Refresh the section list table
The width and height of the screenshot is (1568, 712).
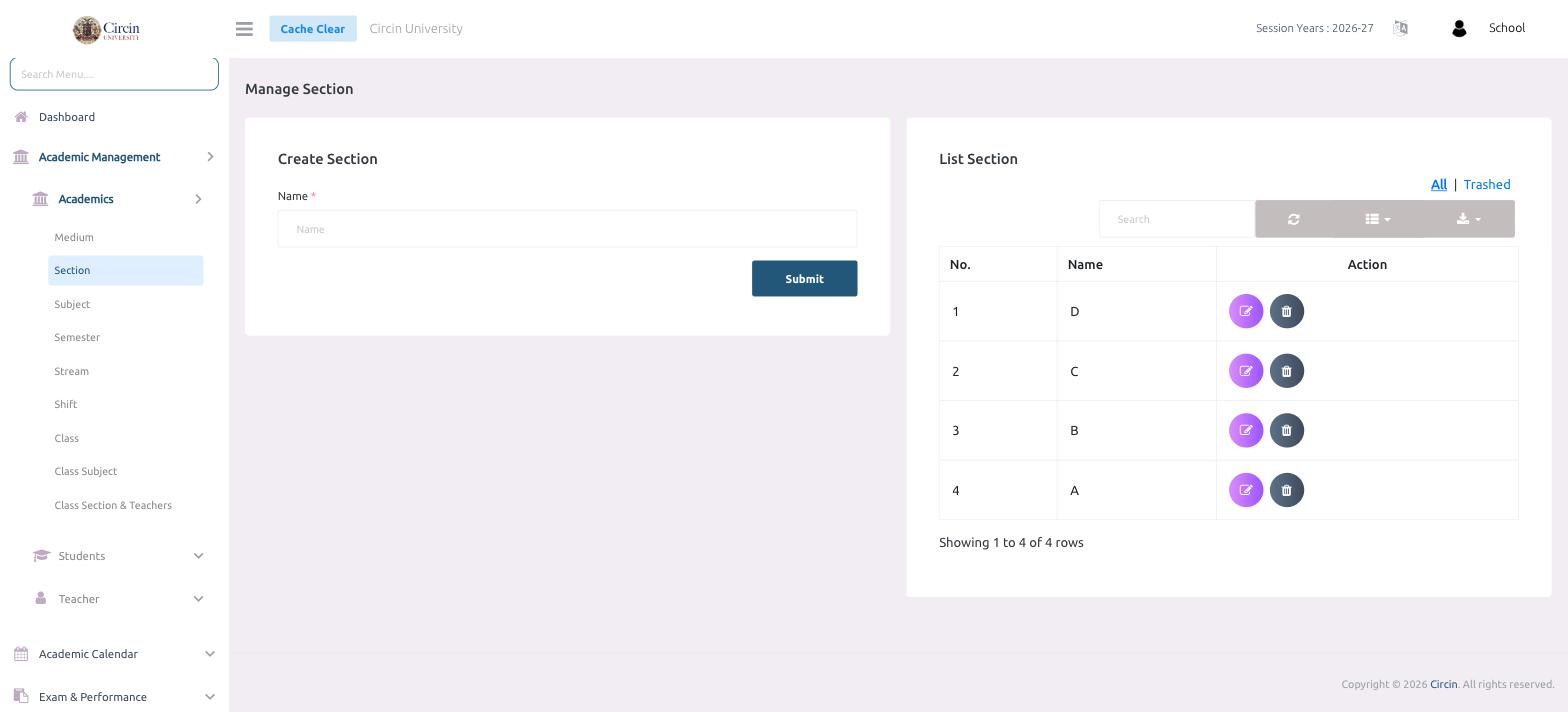pos(1293,219)
